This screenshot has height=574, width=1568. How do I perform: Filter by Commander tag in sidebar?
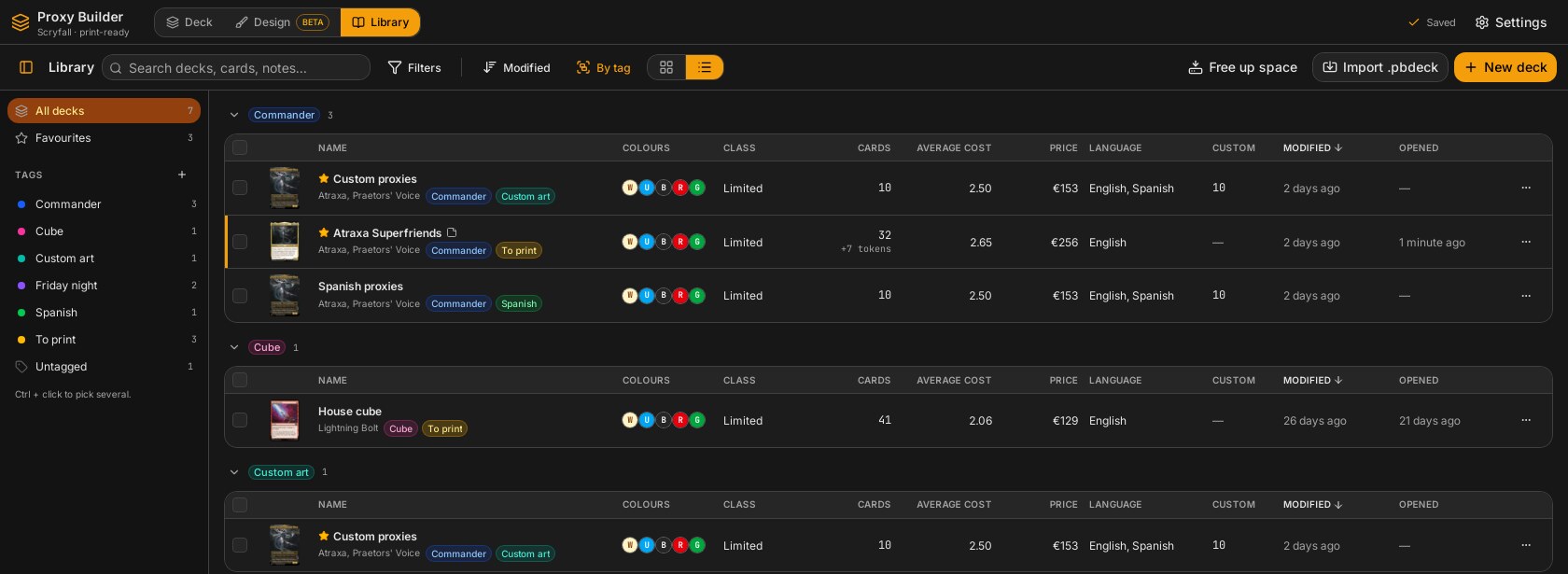tap(104, 204)
